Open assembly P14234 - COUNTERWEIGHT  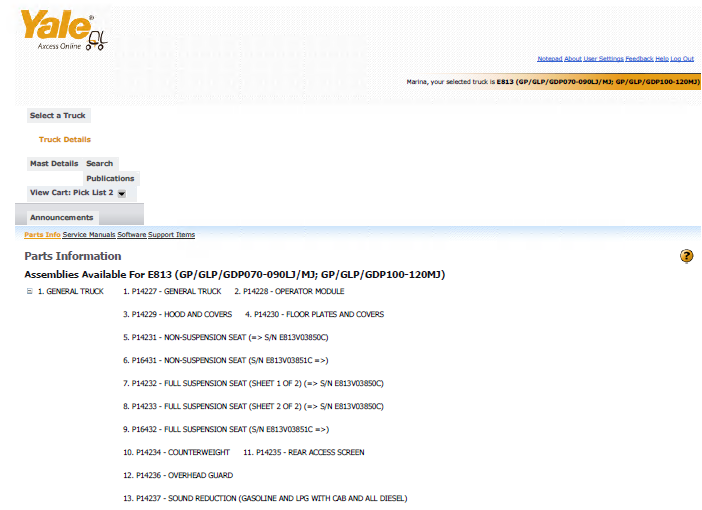tap(176, 452)
